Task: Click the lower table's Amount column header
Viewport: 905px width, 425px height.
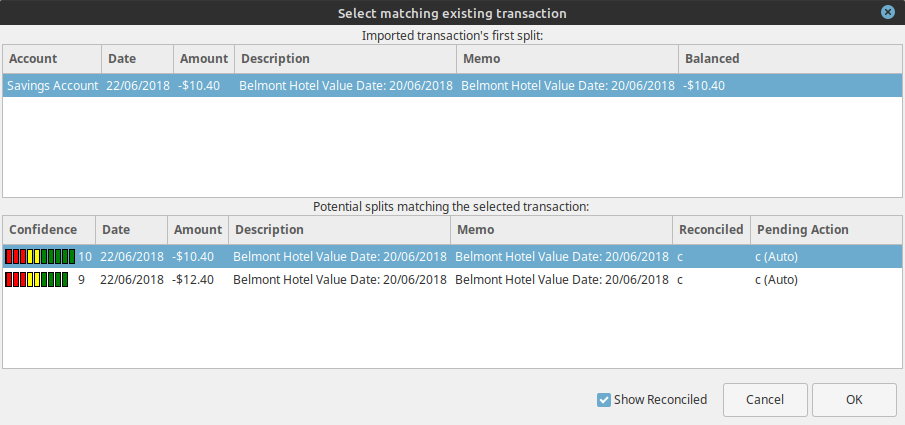Action: 198,230
